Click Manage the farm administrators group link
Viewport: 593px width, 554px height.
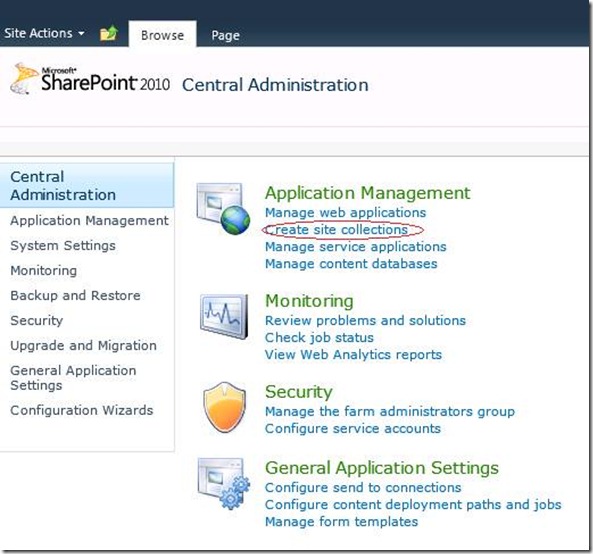coord(390,411)
